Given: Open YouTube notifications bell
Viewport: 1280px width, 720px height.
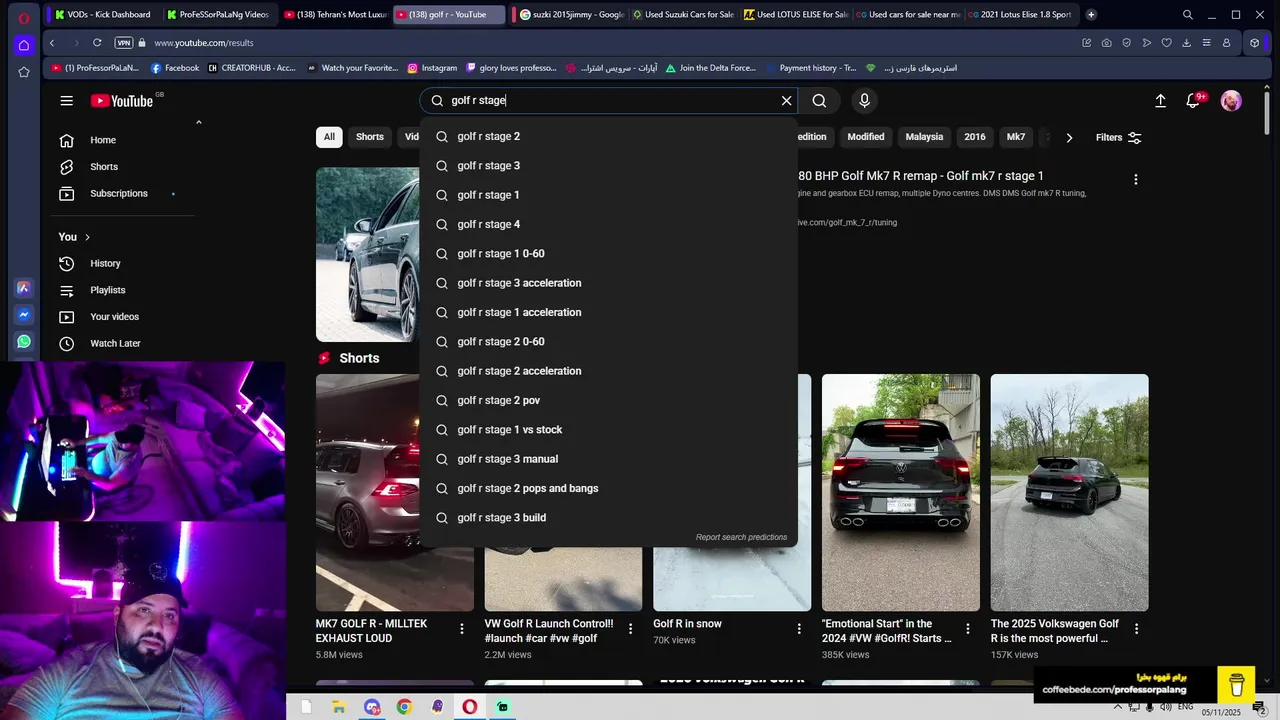Looking at the screenshot, I should 1193,101.
